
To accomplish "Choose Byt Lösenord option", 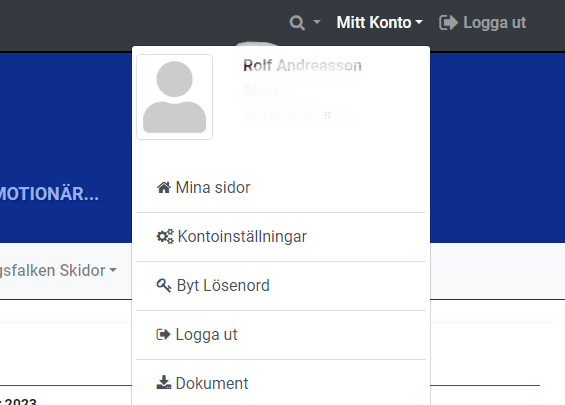I will click(281, 286).
